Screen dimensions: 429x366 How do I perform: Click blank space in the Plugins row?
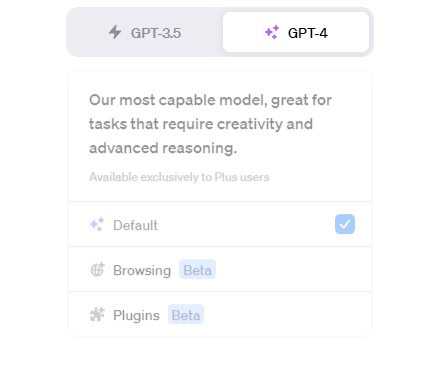point(287,314)
